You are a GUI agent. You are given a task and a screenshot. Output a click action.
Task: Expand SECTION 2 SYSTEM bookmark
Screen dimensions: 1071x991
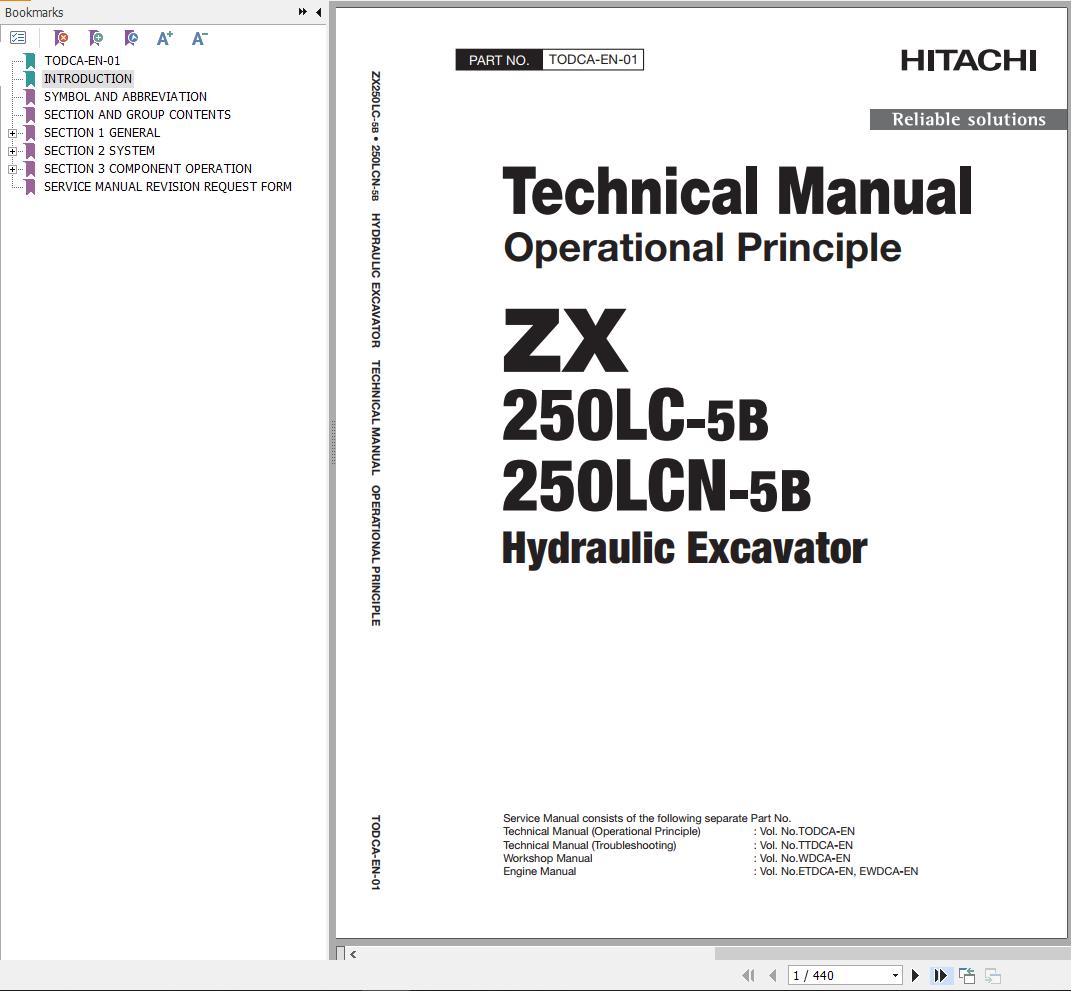12,151
